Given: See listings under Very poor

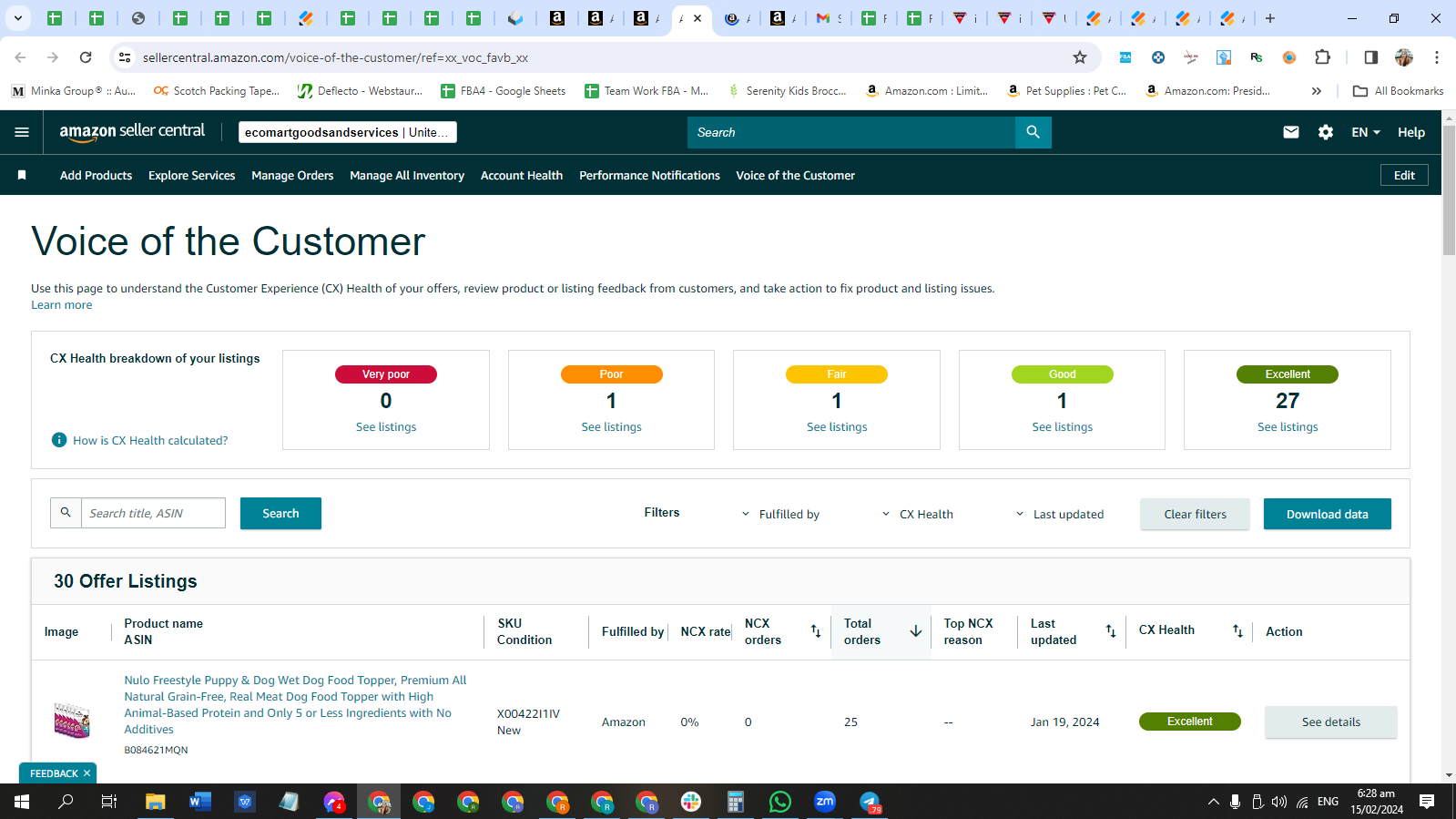Looking at the screenshot, I should pyautogui.click(x=386, y=426).
